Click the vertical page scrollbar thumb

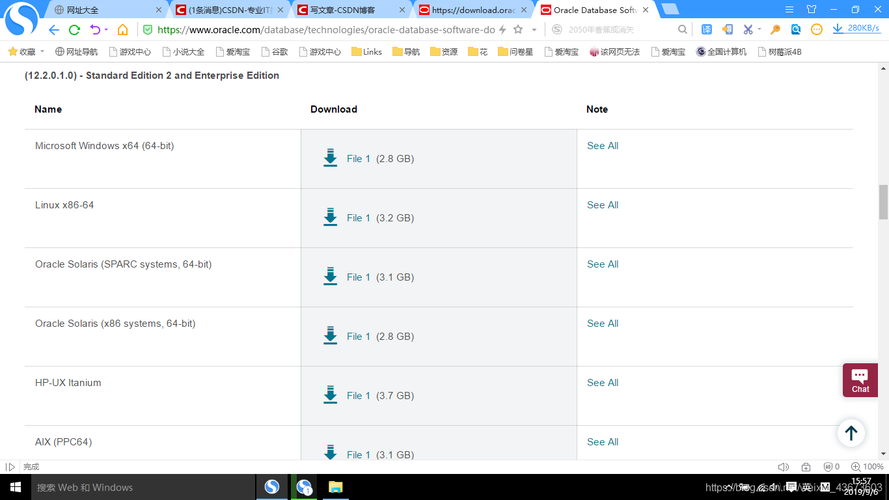click(883, 201)
